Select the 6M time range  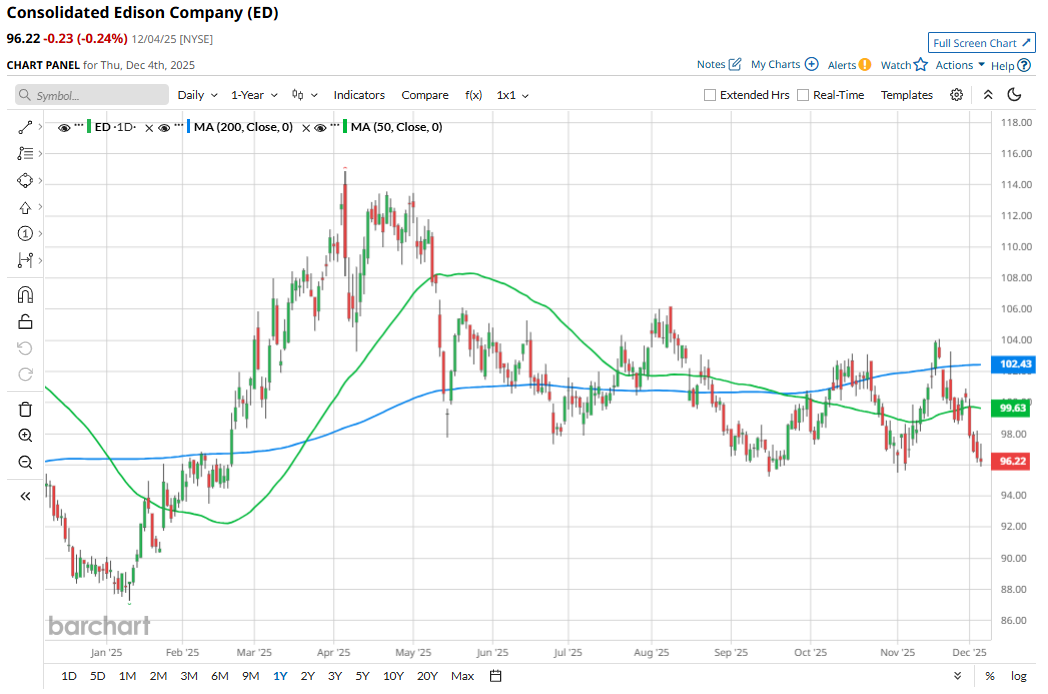click(x=219, y=676)
